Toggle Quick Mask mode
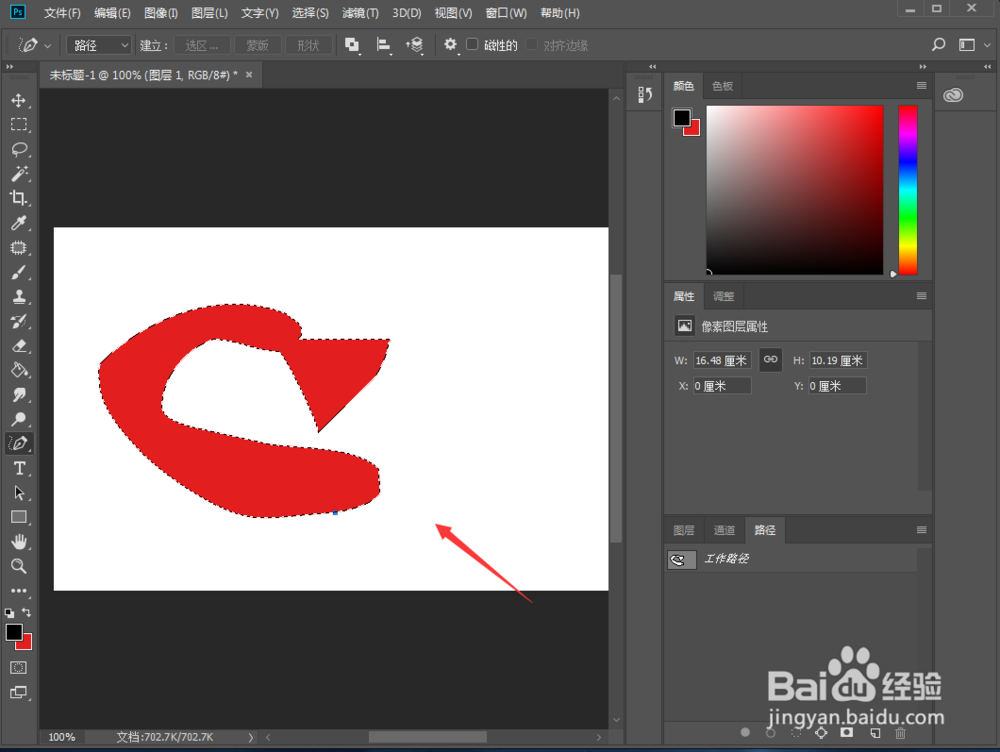 [x=18, y=668]
